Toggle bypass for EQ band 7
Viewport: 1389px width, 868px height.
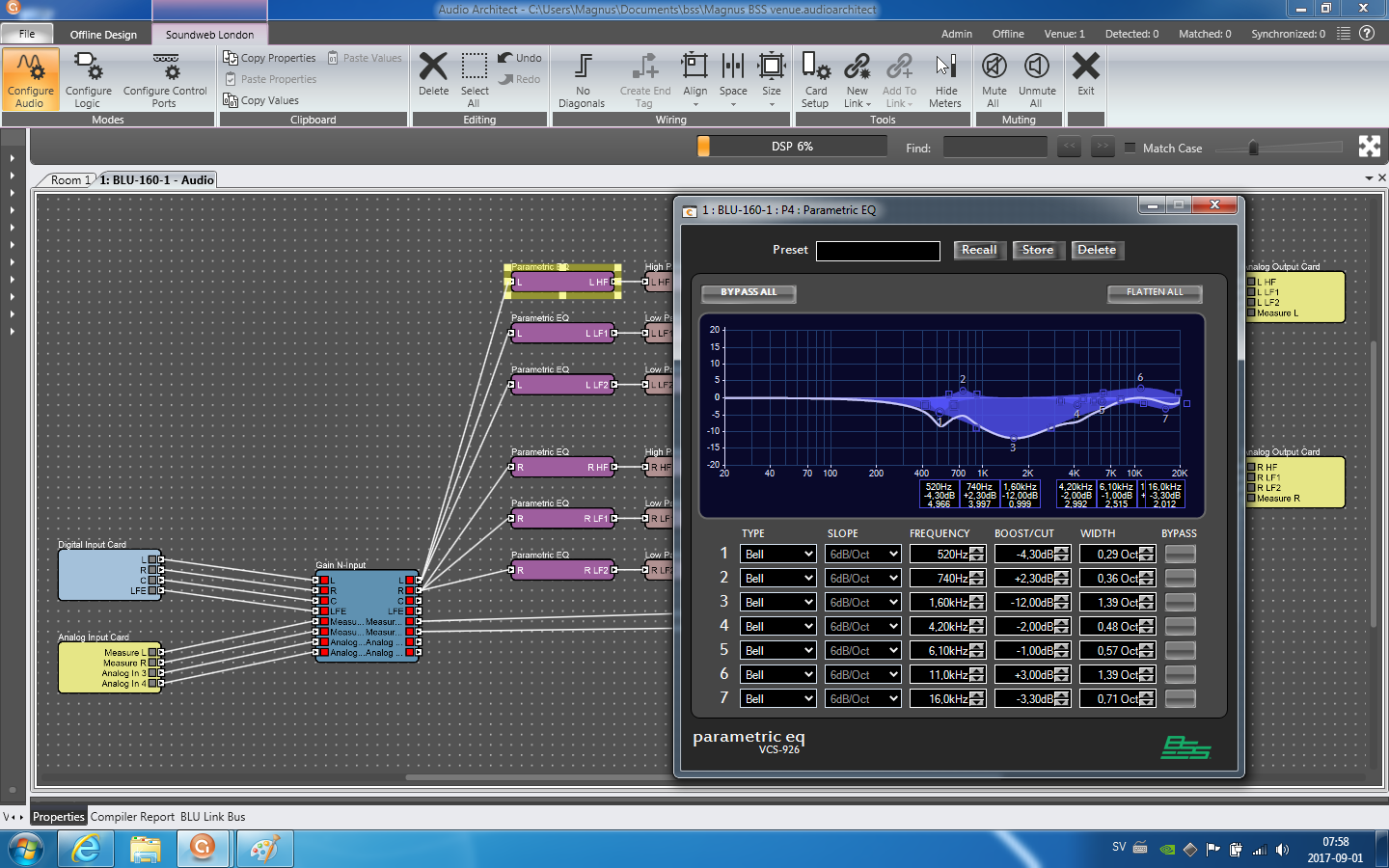pos(1180,698)
